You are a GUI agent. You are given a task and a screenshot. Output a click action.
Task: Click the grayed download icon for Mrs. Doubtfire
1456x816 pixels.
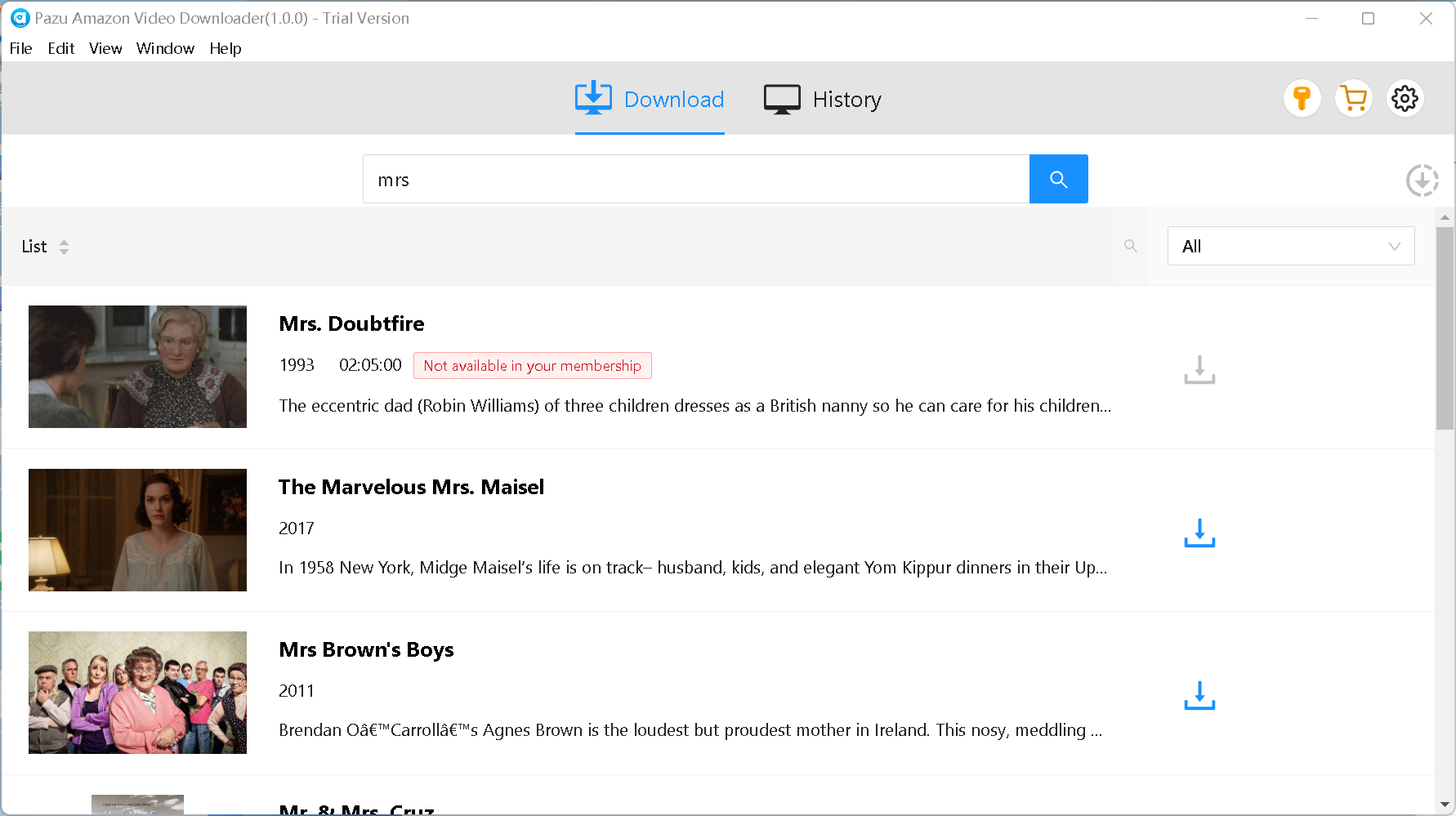coord(1199,370)
